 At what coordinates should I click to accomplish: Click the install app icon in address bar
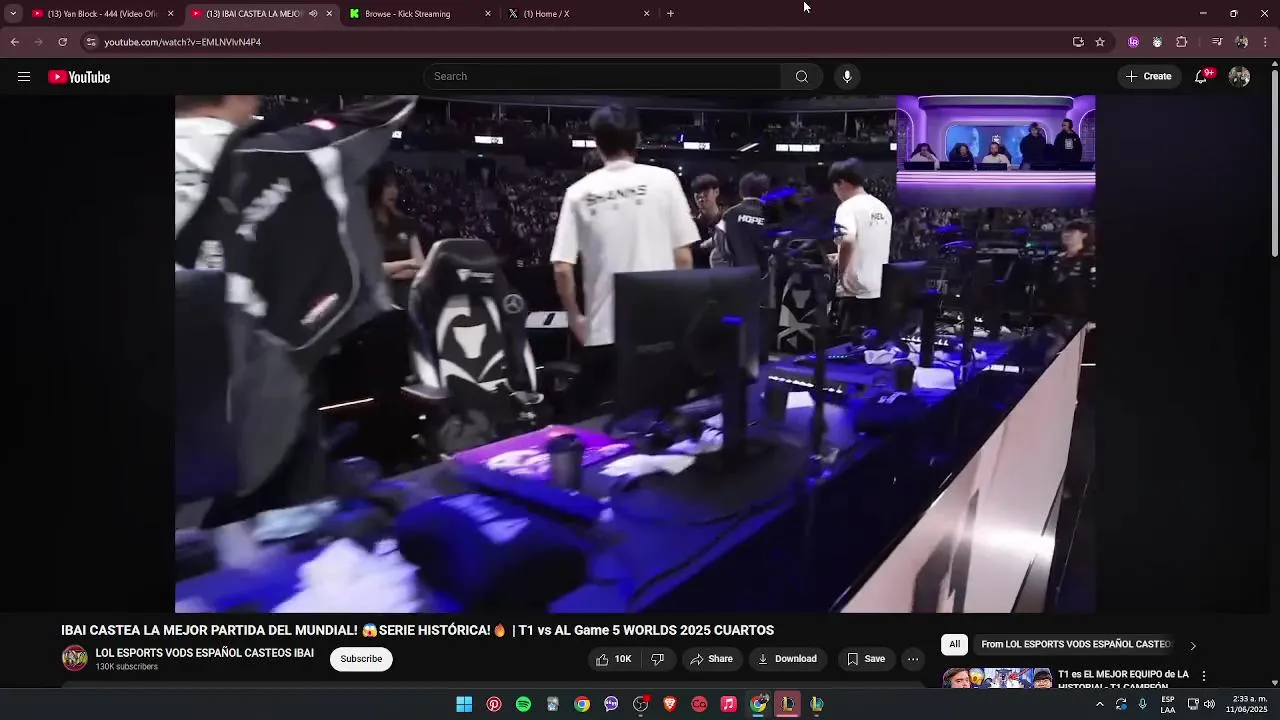click(1078, 42)
